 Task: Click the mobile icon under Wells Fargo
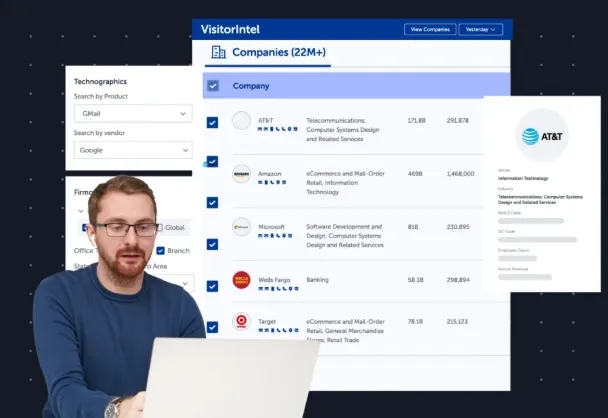[273, 288]
